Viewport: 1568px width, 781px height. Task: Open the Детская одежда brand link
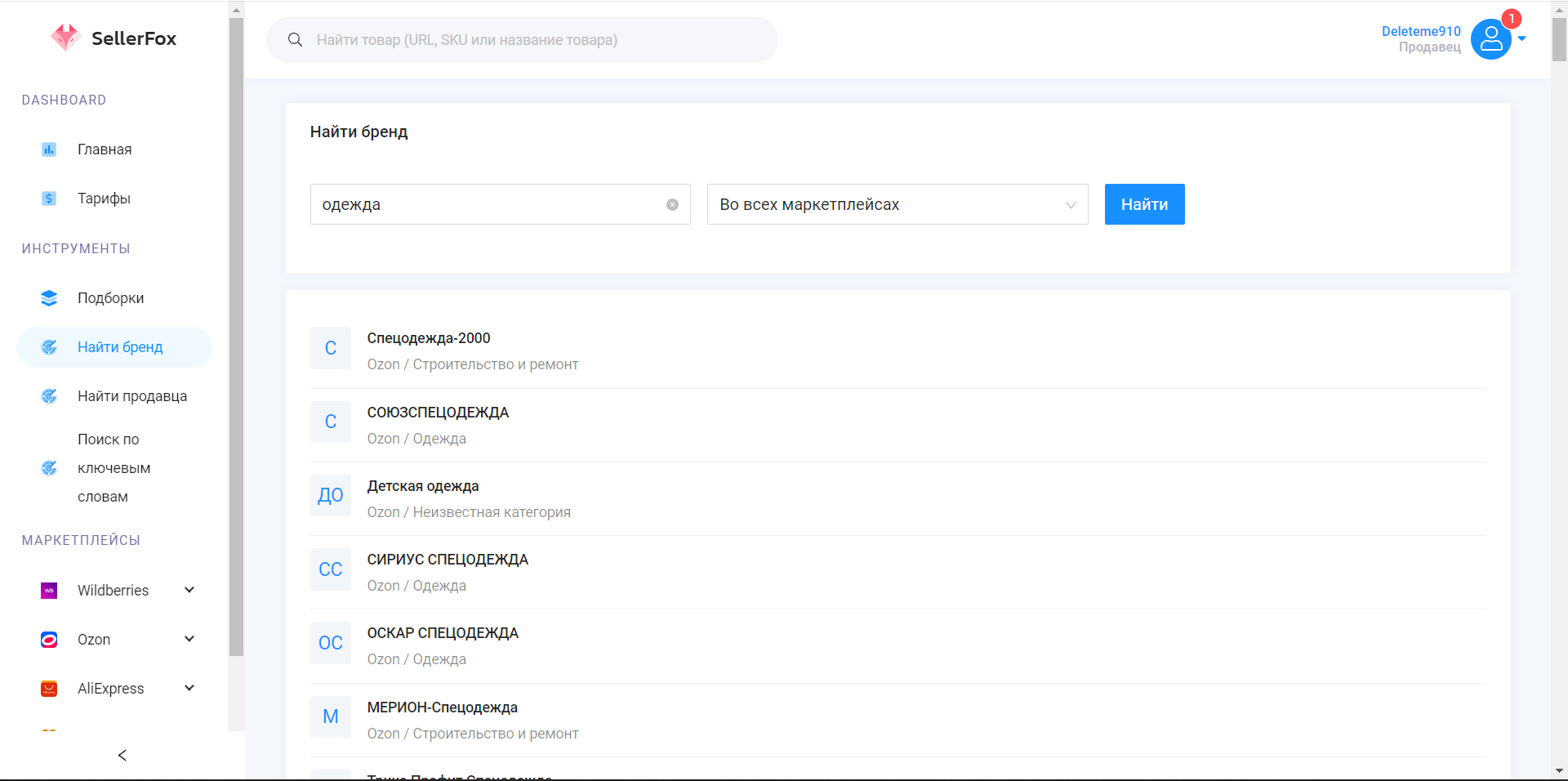pyautogui.click(x=423, y=486)
